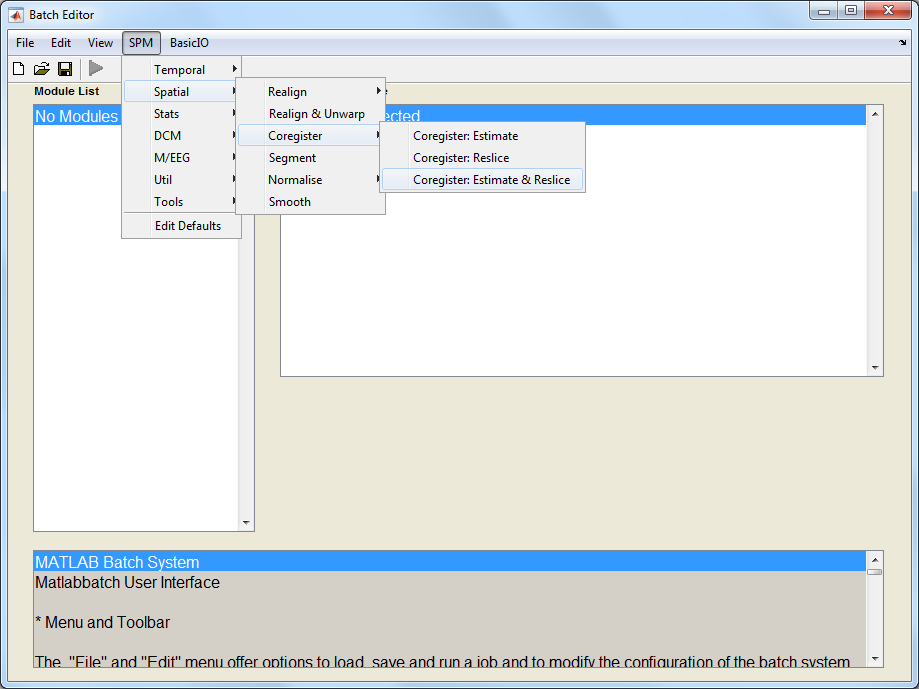This screenshot has width=919, height=689.
Task: Click the Open folder toolbar icon
Action: 41,69
